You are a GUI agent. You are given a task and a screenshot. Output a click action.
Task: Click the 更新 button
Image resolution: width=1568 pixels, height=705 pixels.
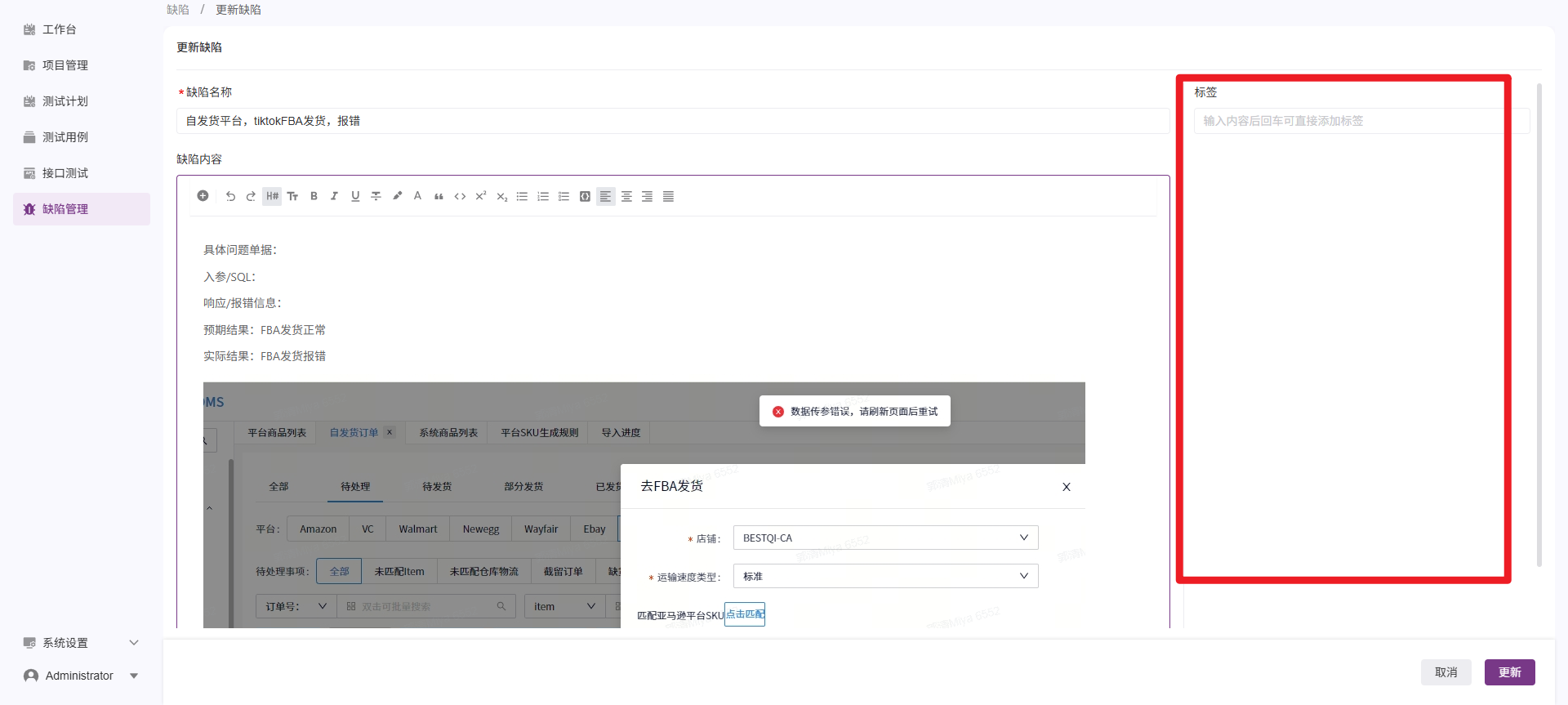pos(1509,672)
